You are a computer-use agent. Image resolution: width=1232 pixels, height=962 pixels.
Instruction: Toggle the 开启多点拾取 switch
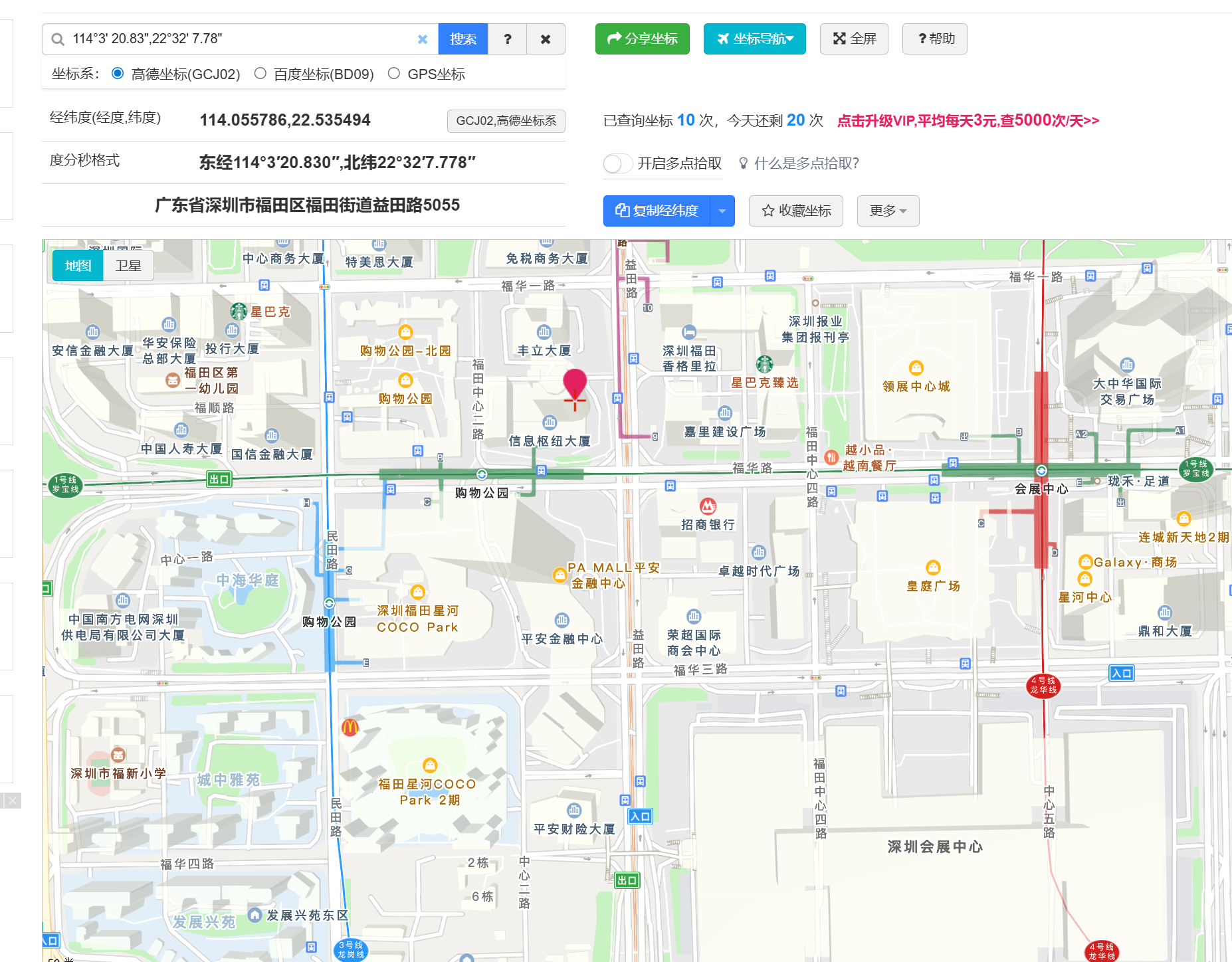click(617, 163)
